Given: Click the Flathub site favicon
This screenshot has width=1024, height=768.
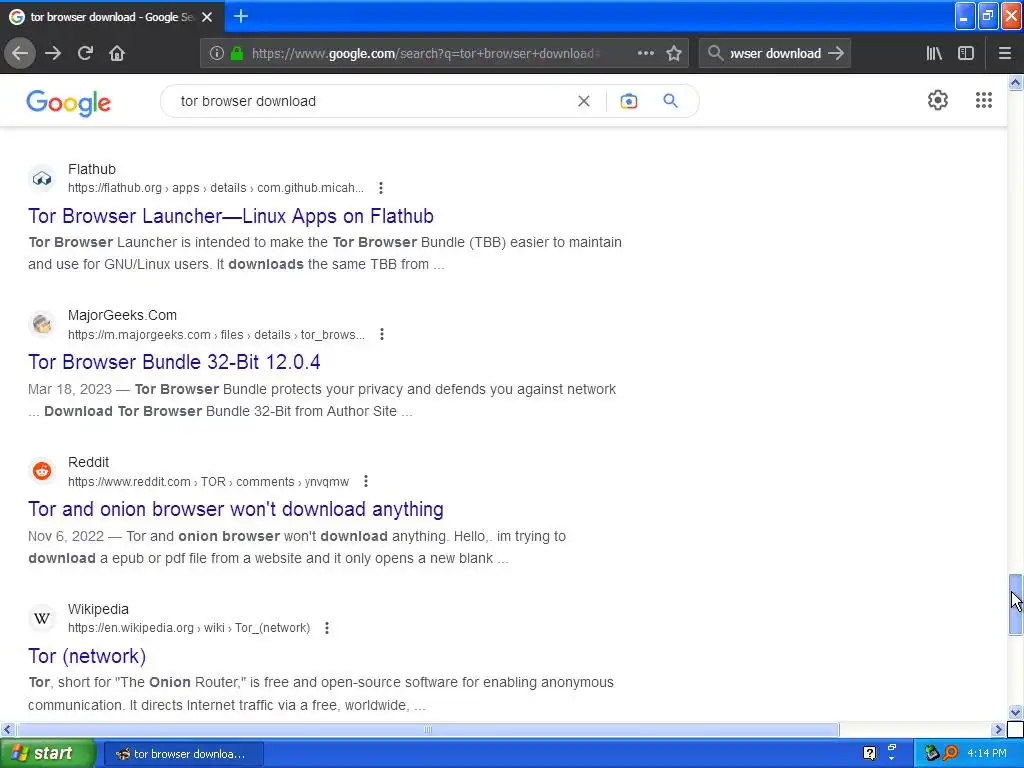Looking at the screenshot, I should (x=42, y=178).
